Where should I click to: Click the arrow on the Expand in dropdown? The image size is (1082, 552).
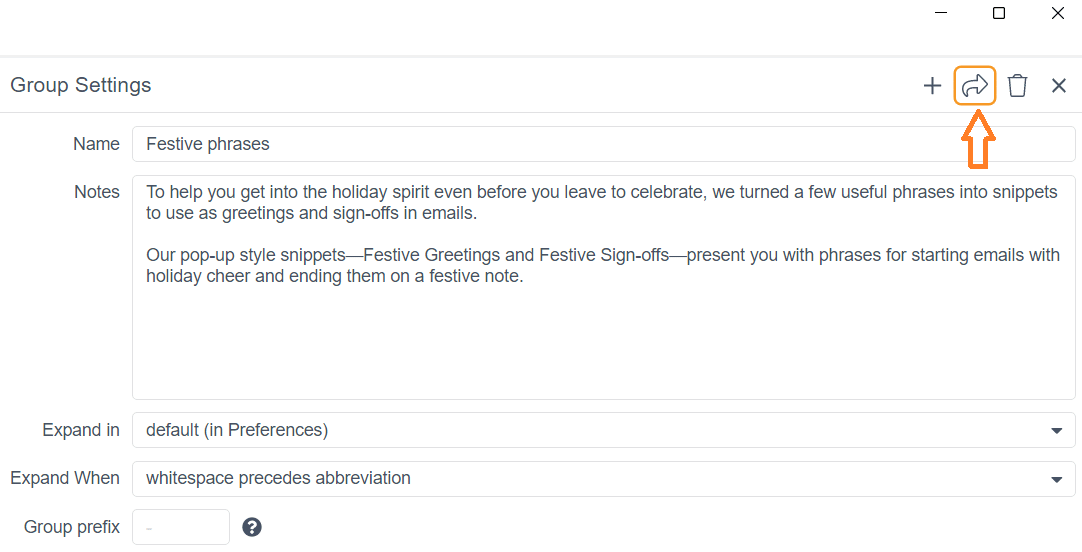pos(1056,431)
